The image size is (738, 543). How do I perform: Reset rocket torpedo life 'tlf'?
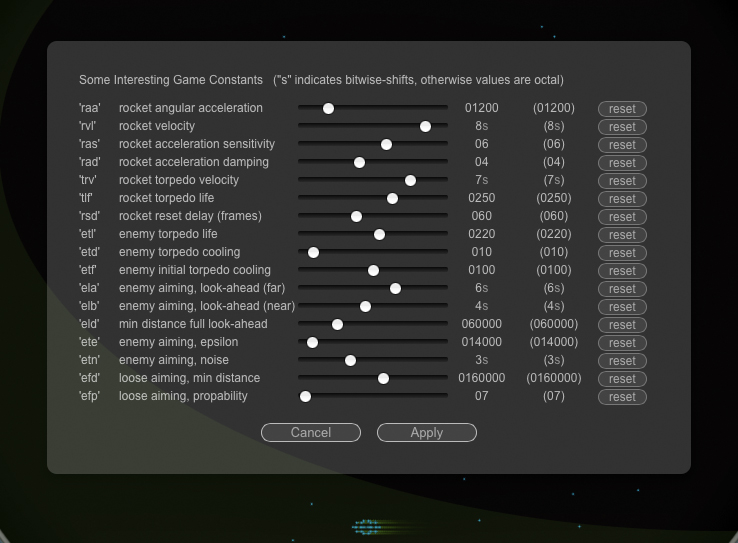pos(622,199)
